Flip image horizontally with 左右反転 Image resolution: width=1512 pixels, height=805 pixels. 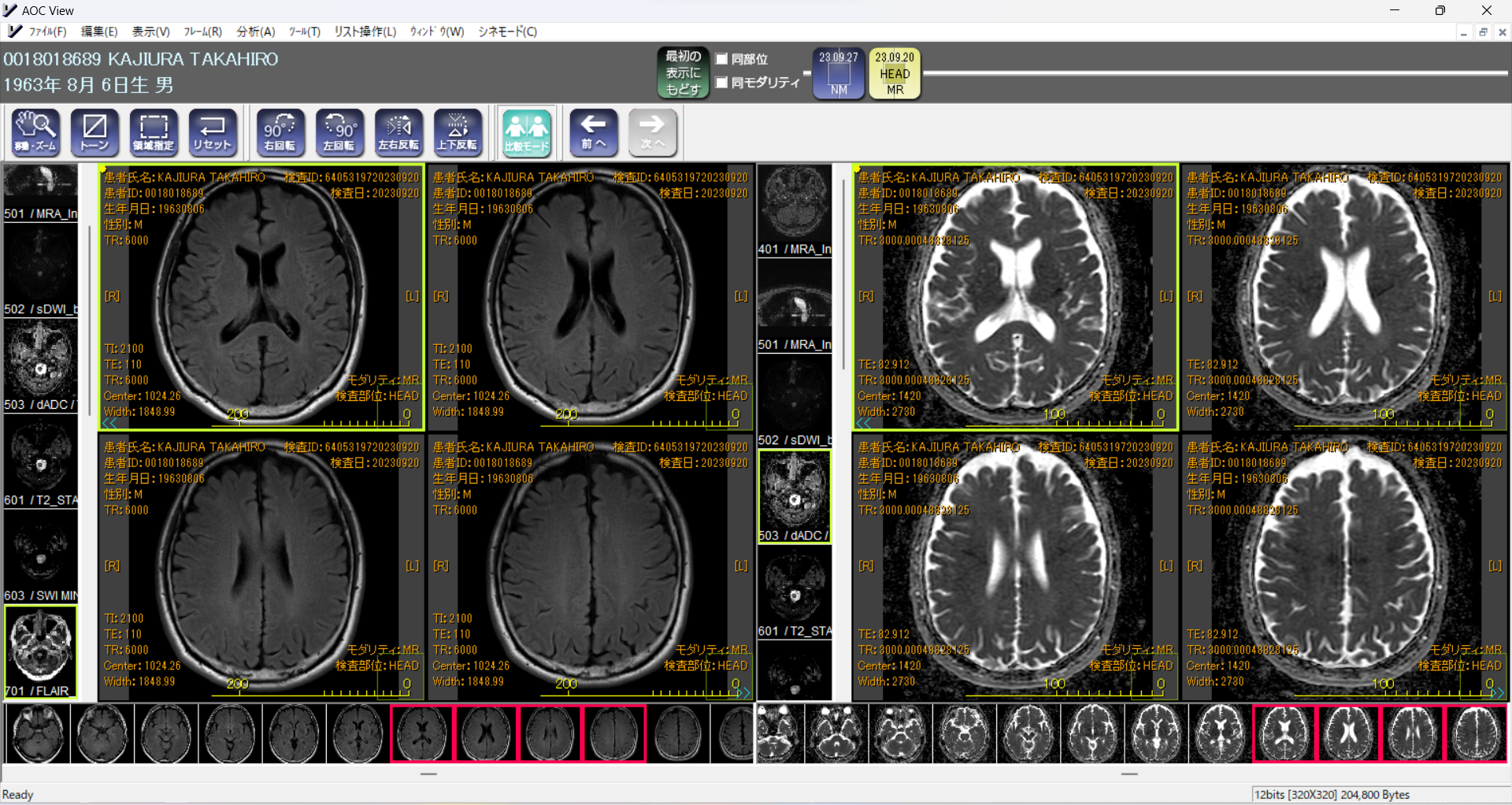pyautogui.click(x=398, y=132)
